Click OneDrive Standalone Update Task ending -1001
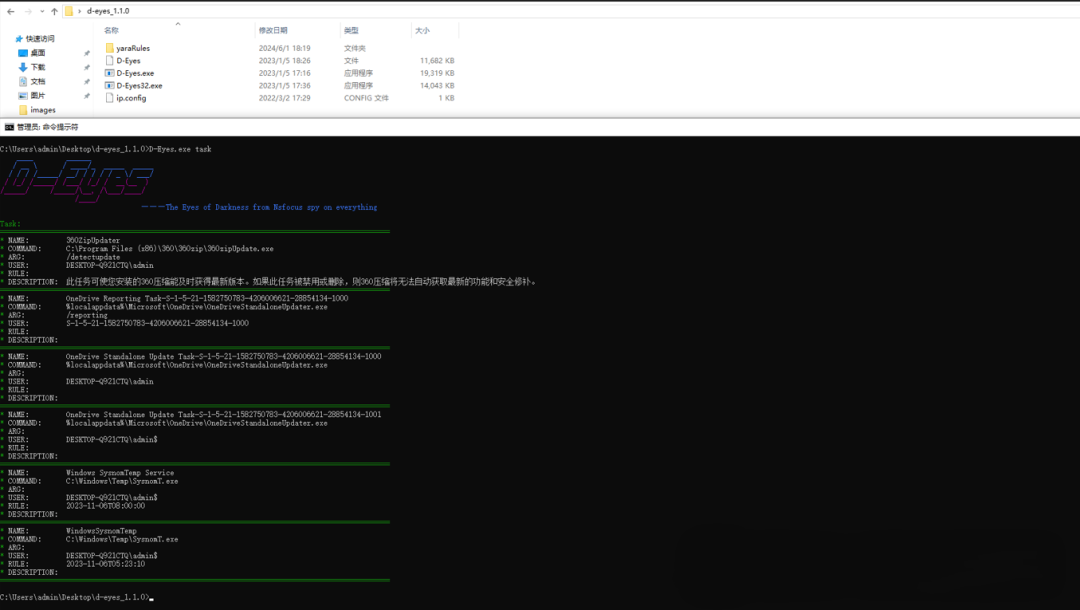1080x610 pixels. 223,414
